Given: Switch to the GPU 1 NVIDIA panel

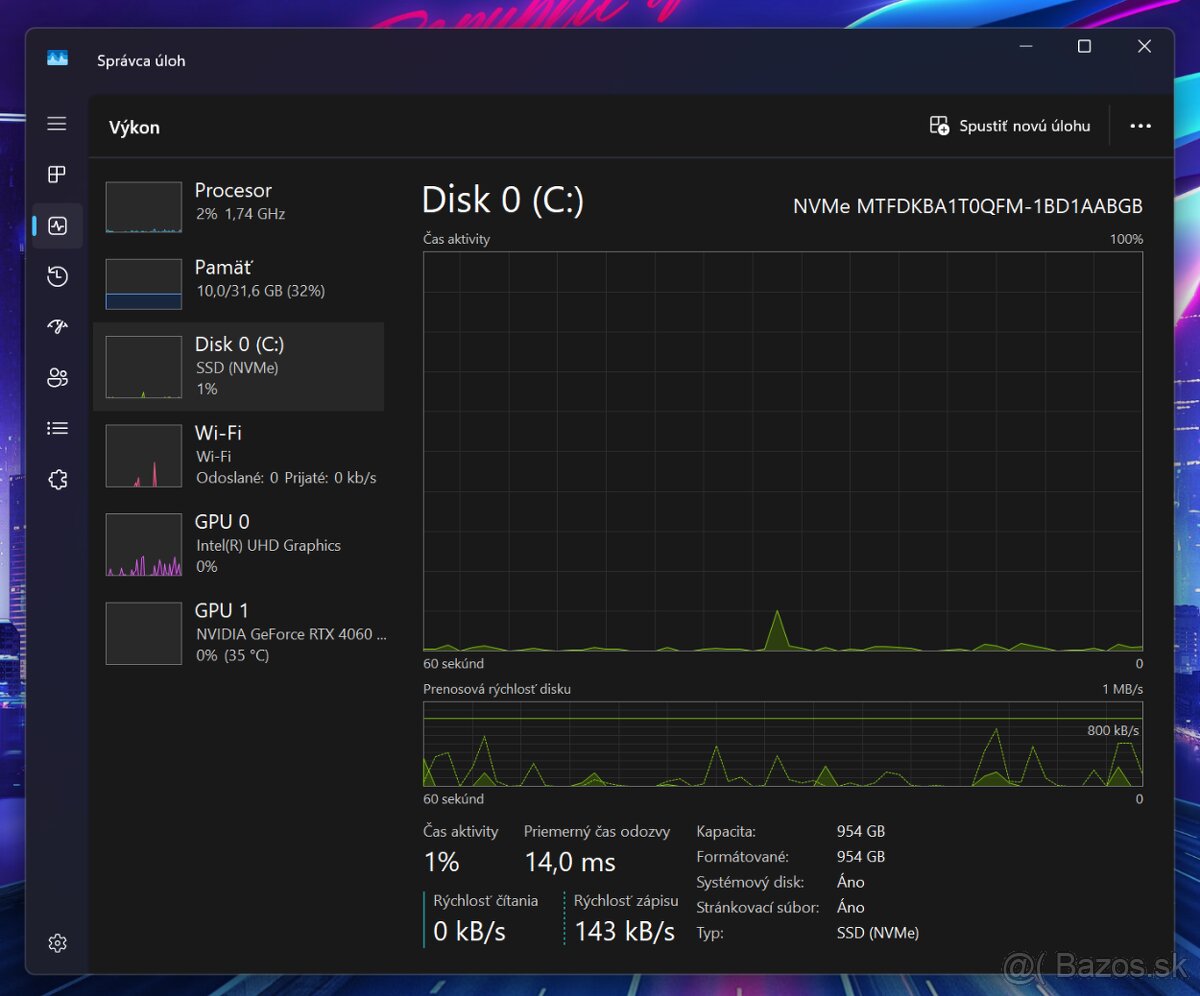Looking at the screenshot, I should [240, 632].
